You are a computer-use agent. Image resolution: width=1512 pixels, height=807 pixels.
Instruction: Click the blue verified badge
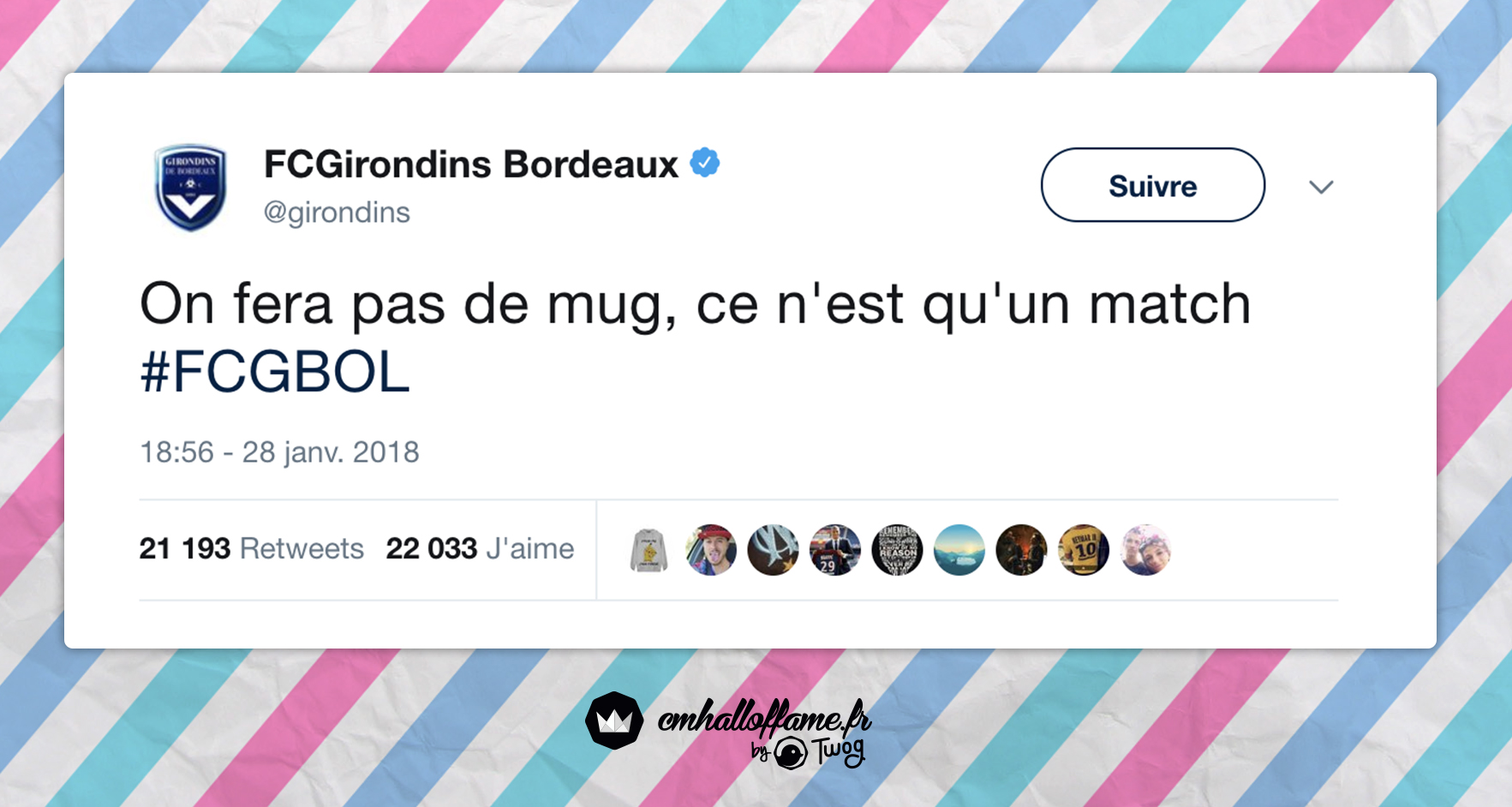(x=705, y=162)
